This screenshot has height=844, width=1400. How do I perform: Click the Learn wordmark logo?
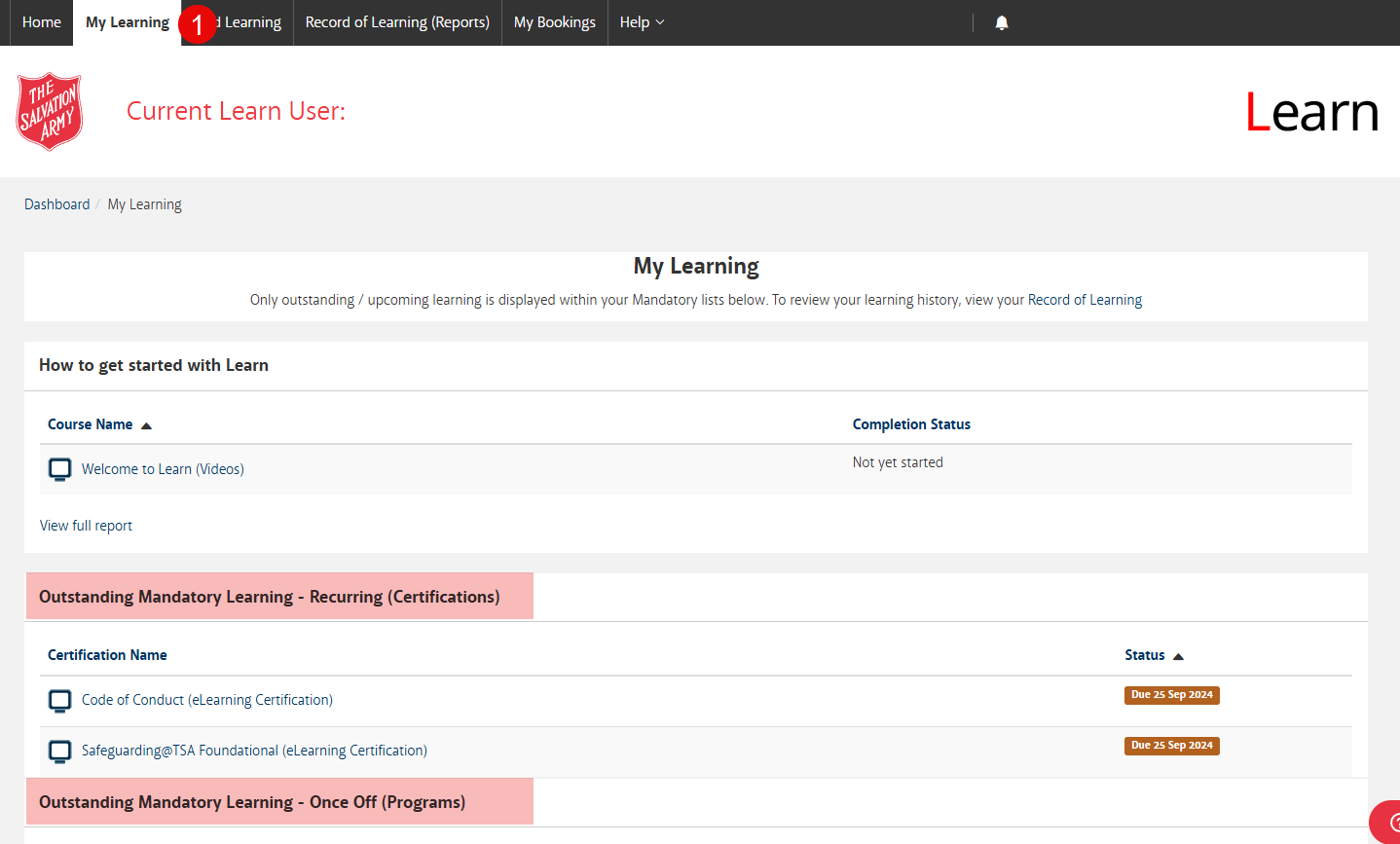pyautogui.click(x=1311, y=111)
